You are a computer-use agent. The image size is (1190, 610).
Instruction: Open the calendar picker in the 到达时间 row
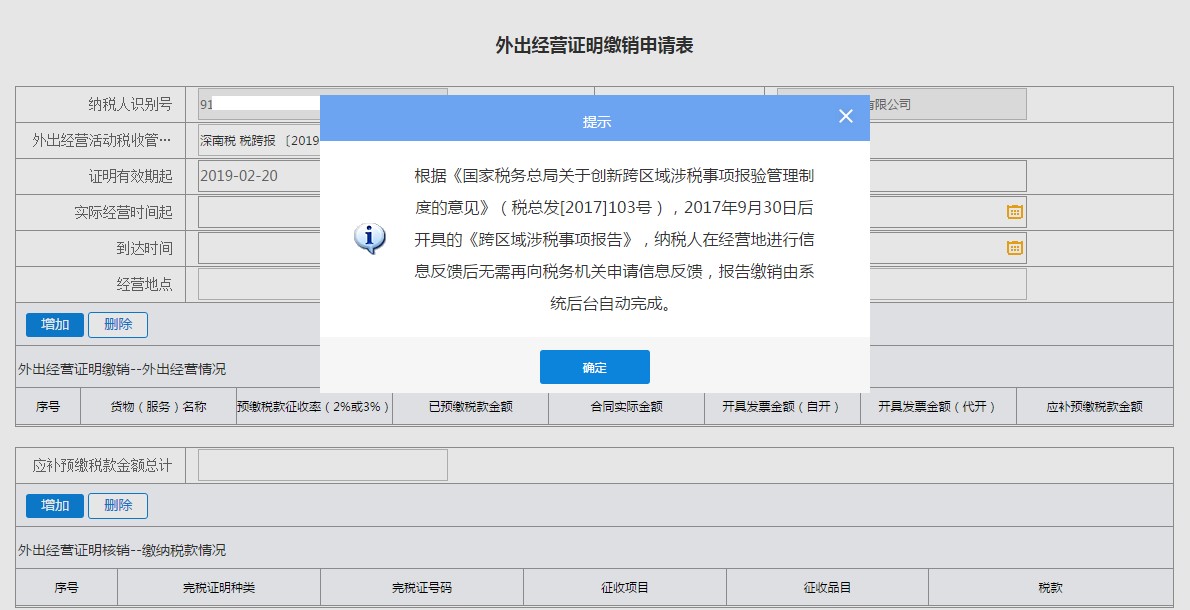pyautogui.click(x=1014, y=248)
